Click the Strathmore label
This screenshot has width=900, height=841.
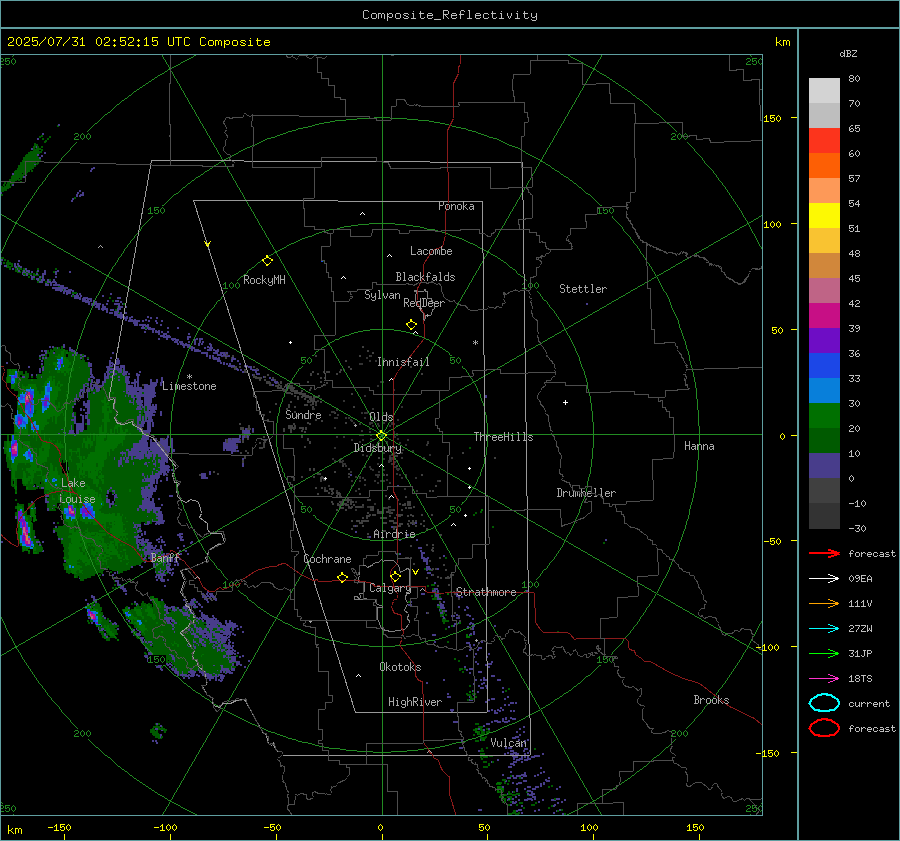point(486,592)
